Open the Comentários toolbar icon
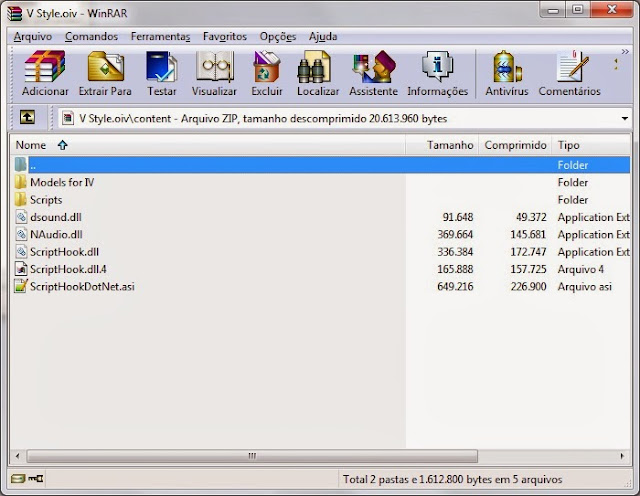The height and width of the screenshot is (496, 640). (573, 66)
